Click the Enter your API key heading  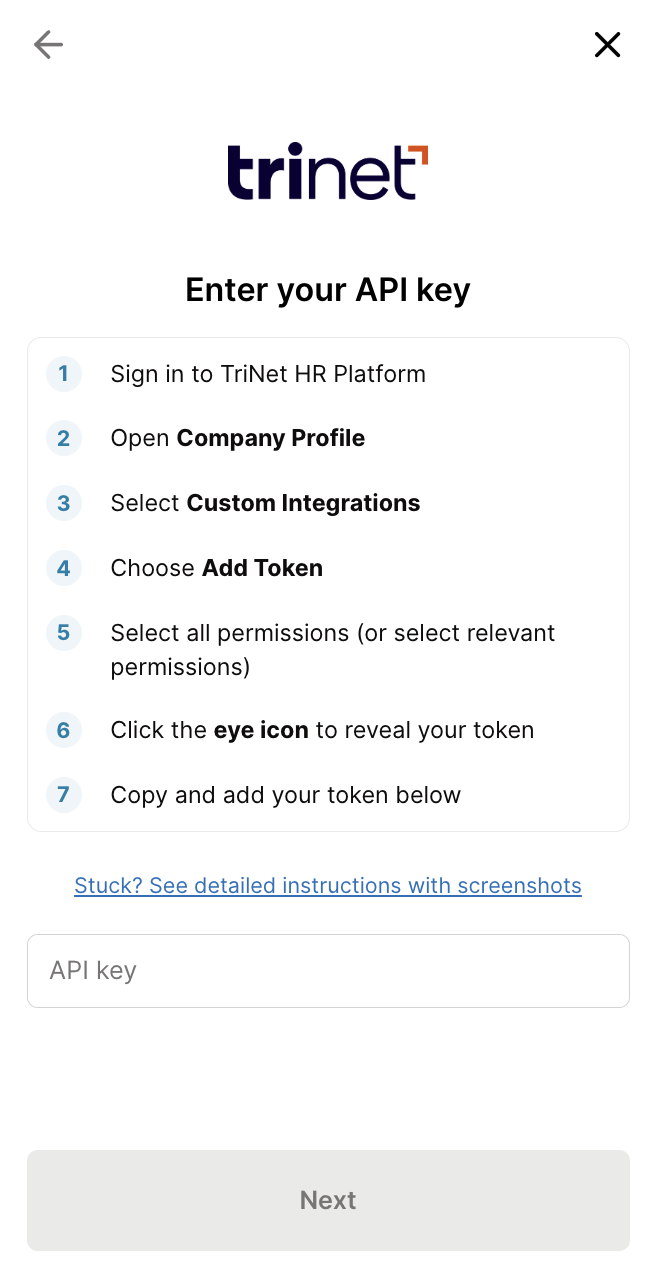click(328, 290)
